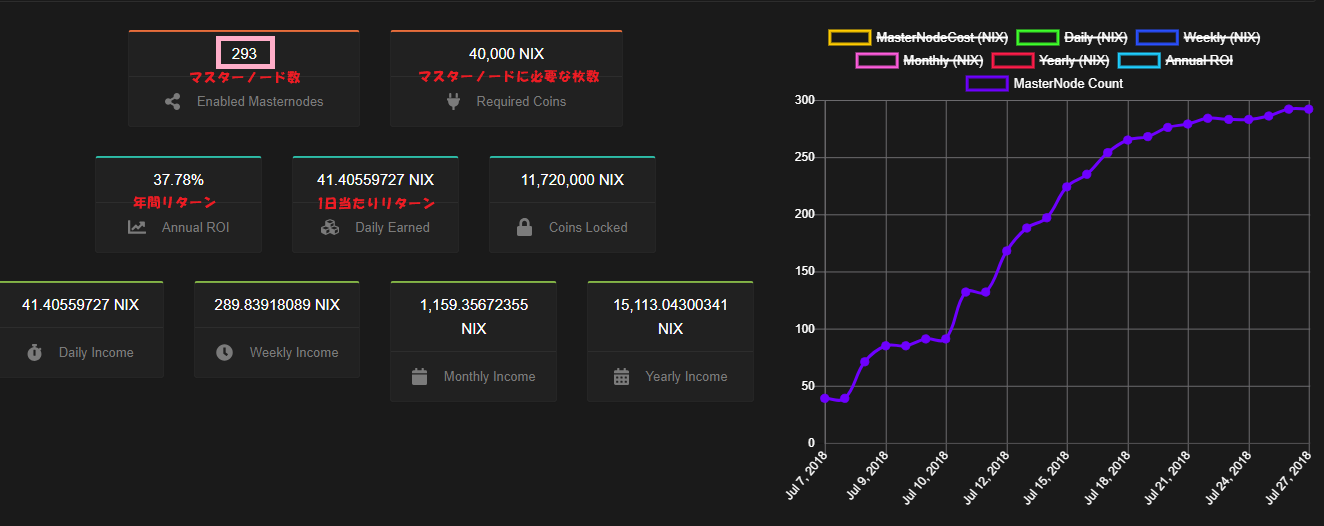Click the padlock icon beside Coins Locked

pyautogui.click(x=524, y=227)
